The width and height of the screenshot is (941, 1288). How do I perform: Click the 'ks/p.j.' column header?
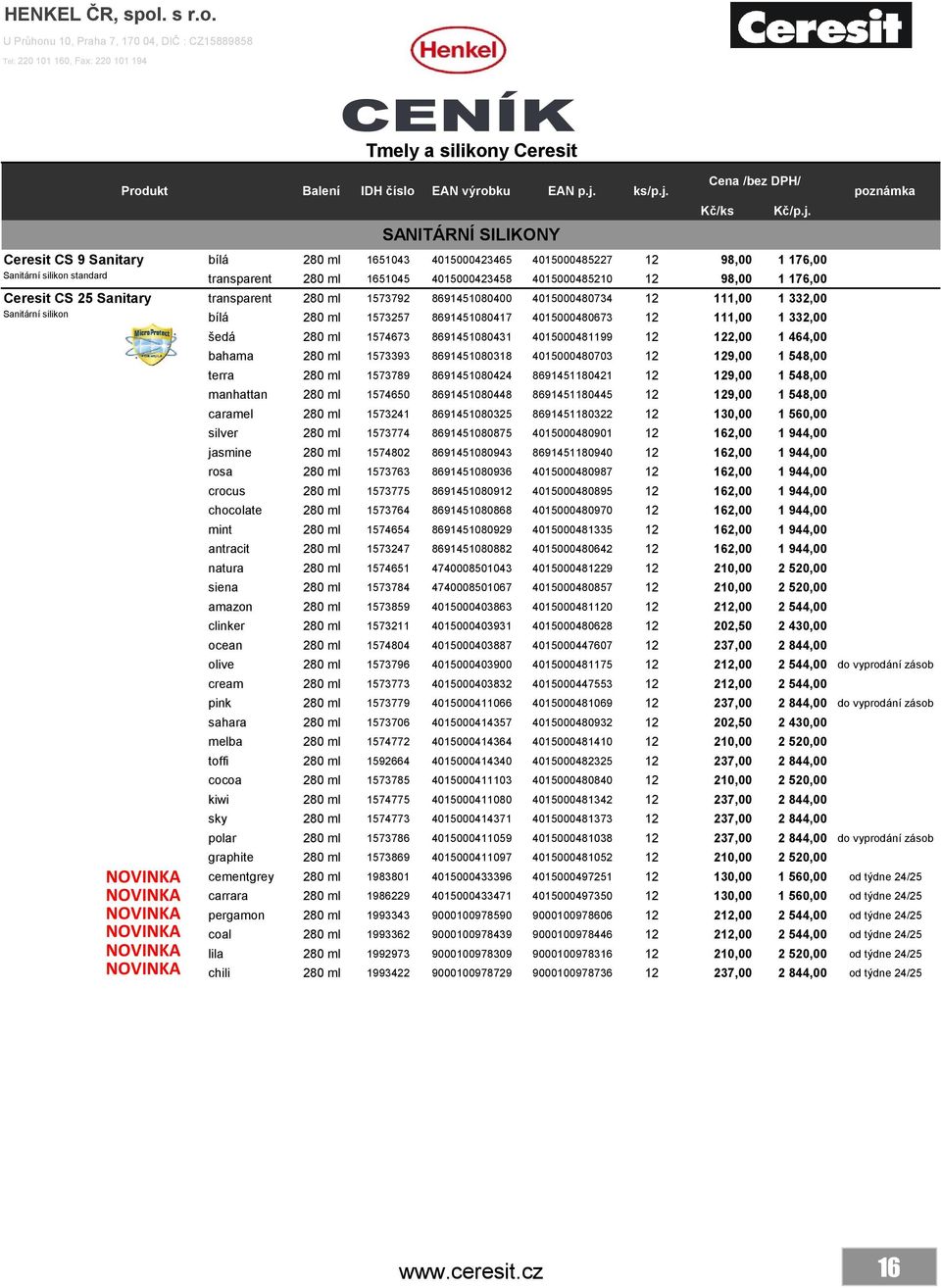pos(651,191)
